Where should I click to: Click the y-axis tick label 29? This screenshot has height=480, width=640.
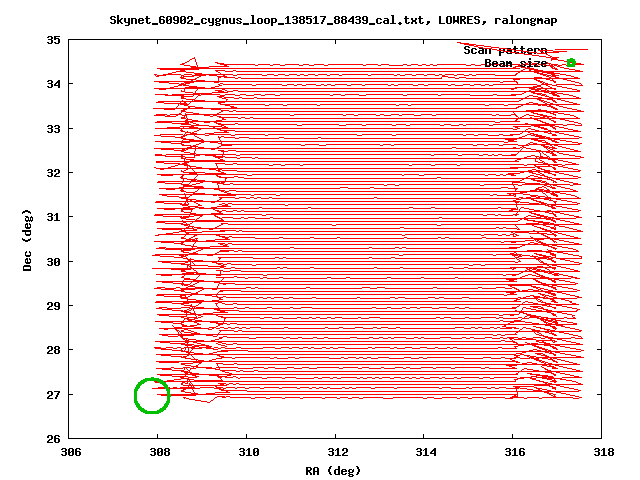(x=53, y=306)
